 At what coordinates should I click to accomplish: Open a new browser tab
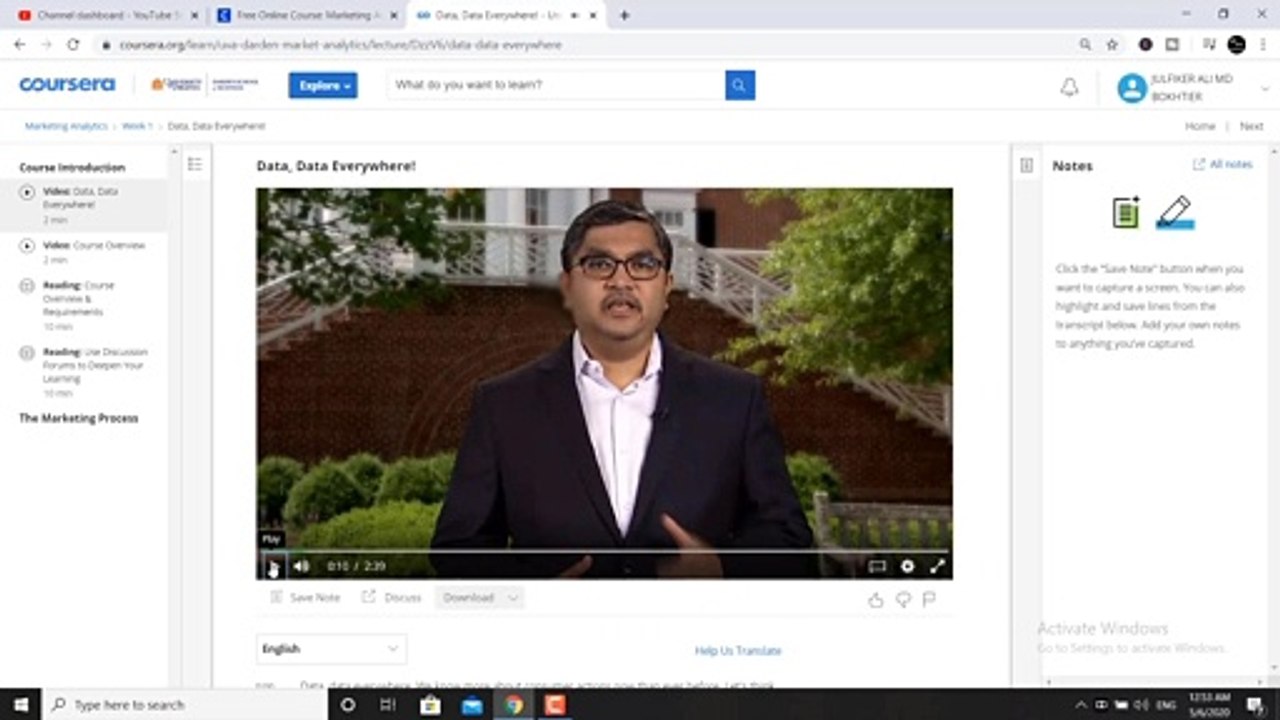[624, 15]
